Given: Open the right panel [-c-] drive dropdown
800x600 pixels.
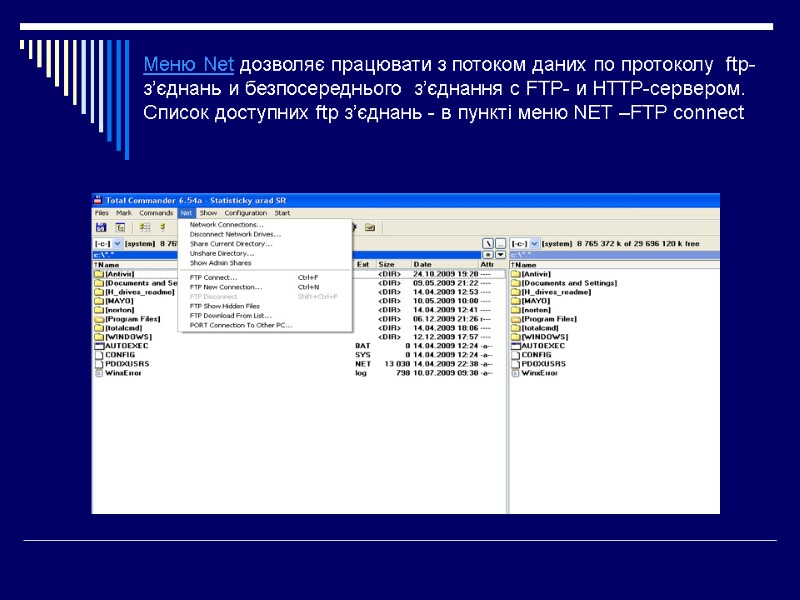Looking at the screenshot, I should [534, 244].
